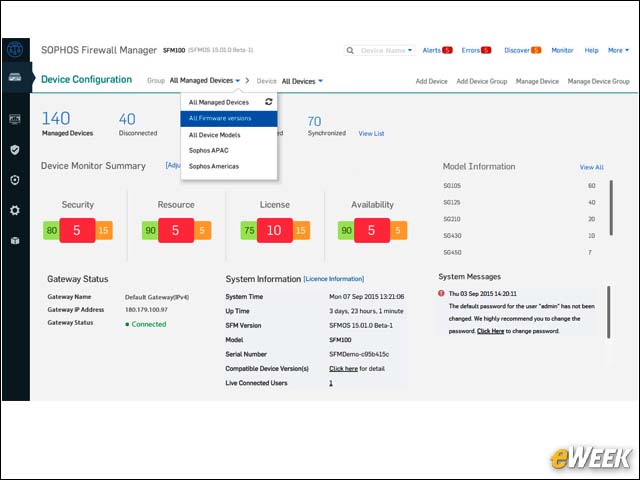Click Manage Device Group

(x=598, y=81)
